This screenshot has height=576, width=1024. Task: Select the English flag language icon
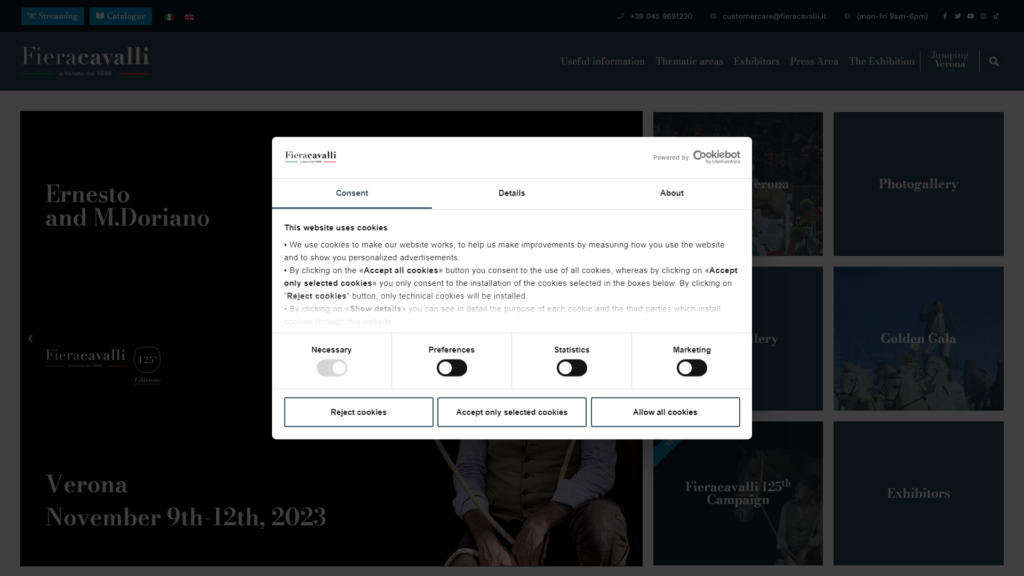(189, 17)
